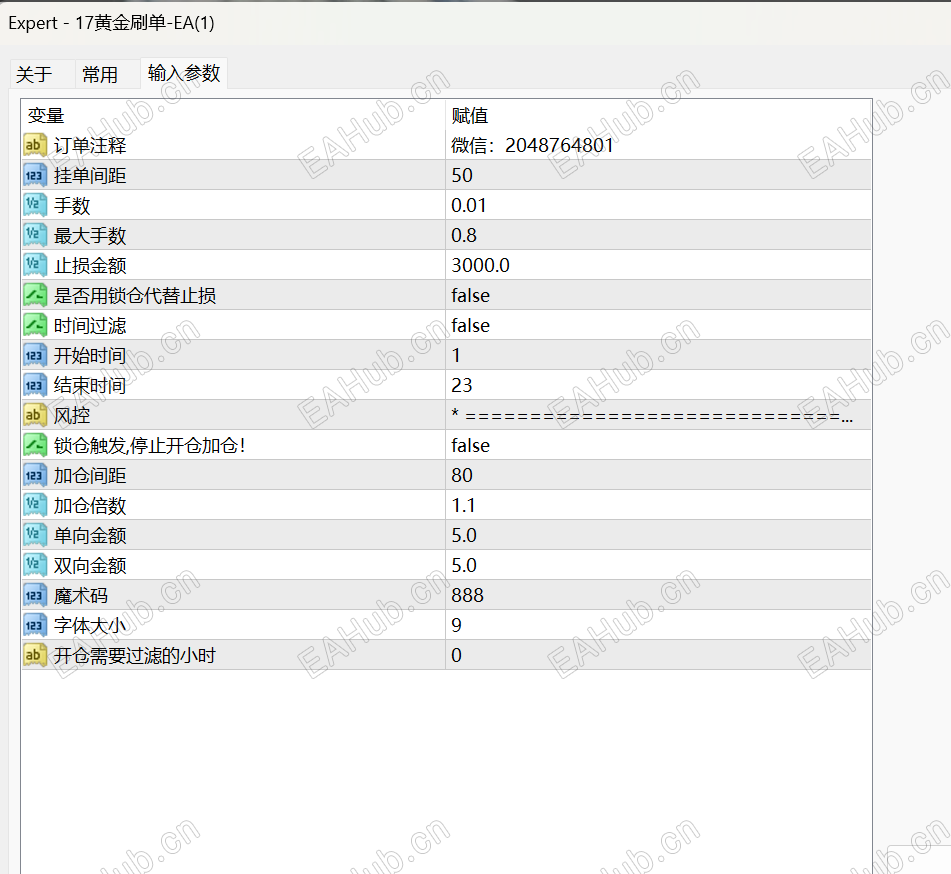Screen dimensions: 951x874
Task: Click the 风控 variable name
Action: 72,416
